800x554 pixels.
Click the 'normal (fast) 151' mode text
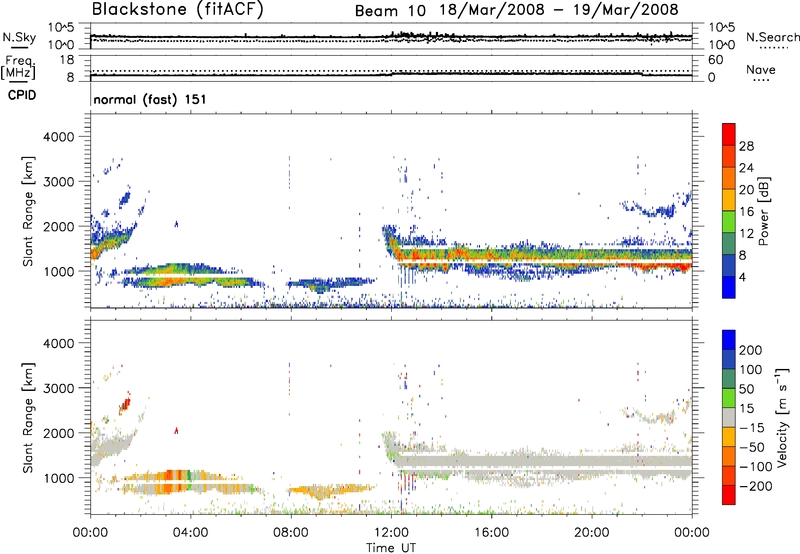pos(150,99)
